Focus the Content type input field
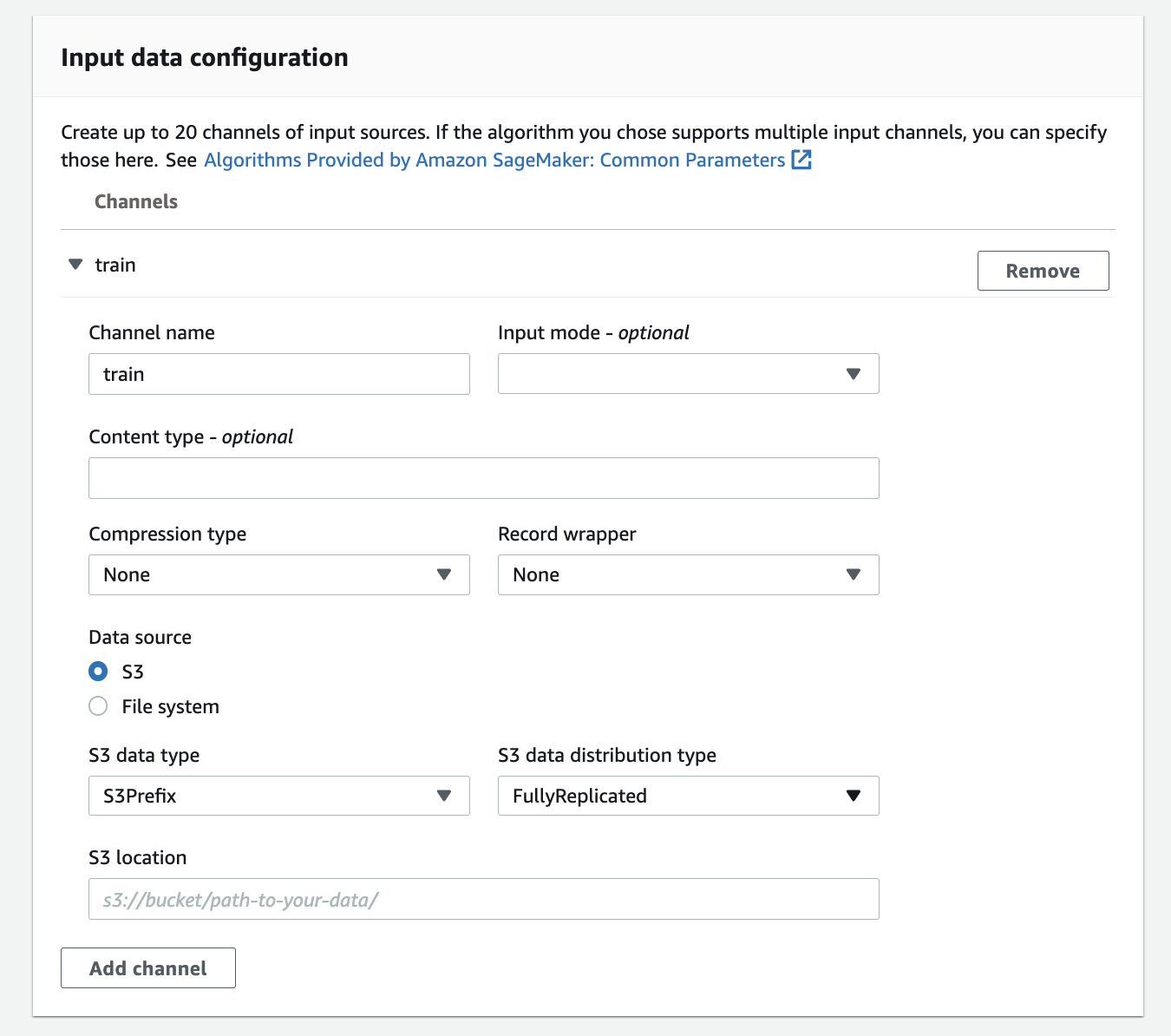The image size is (1171, 1036). click(x=483, y=478)
